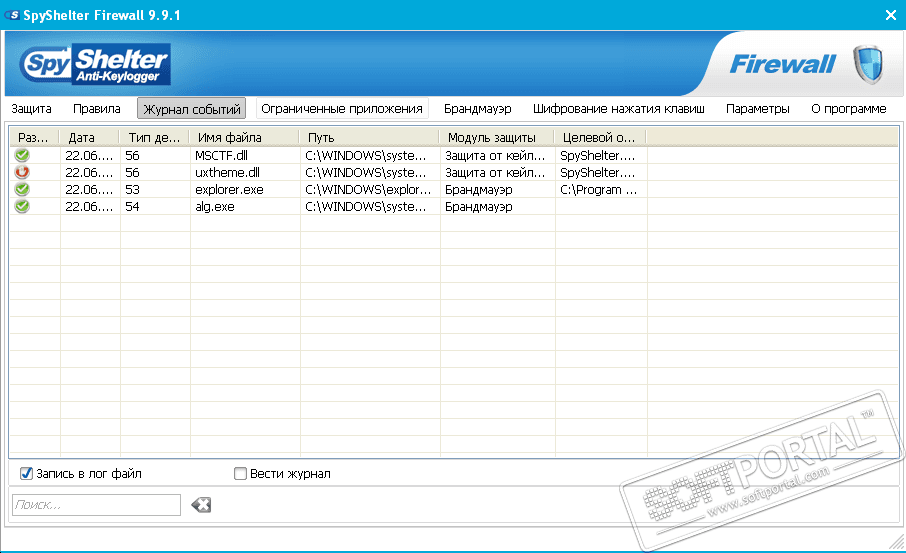Go to the Брандмауэр tab
The height and width of the screenshot is (553, 906).
pos(478,109)
